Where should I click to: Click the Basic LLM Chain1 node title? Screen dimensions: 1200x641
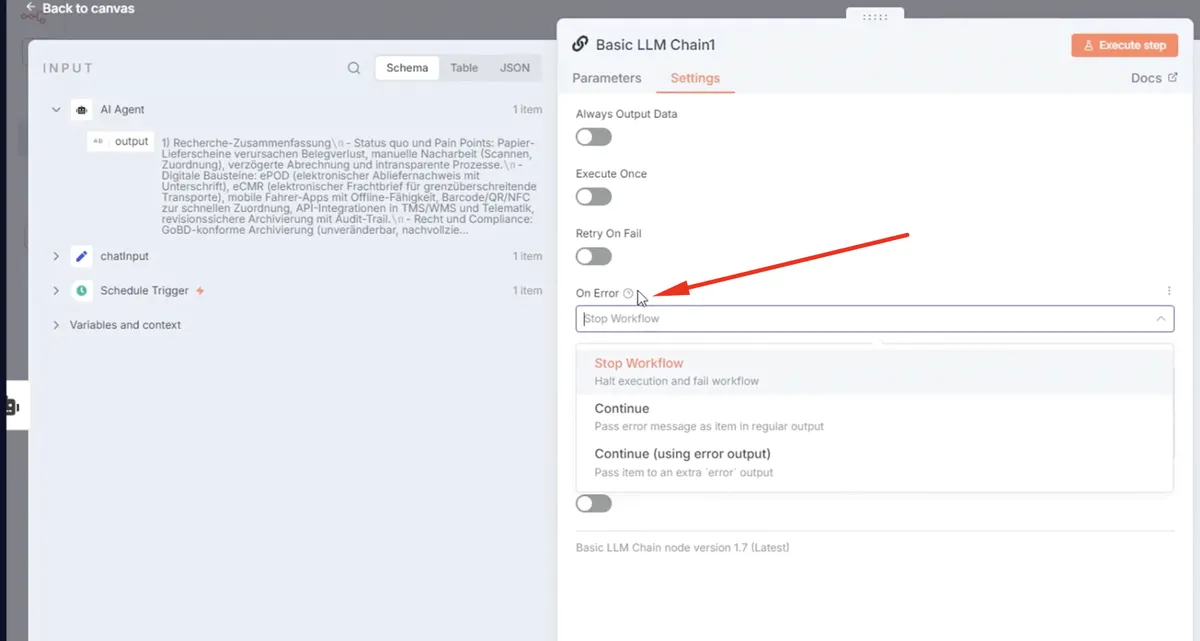click(x=655, y=45)
